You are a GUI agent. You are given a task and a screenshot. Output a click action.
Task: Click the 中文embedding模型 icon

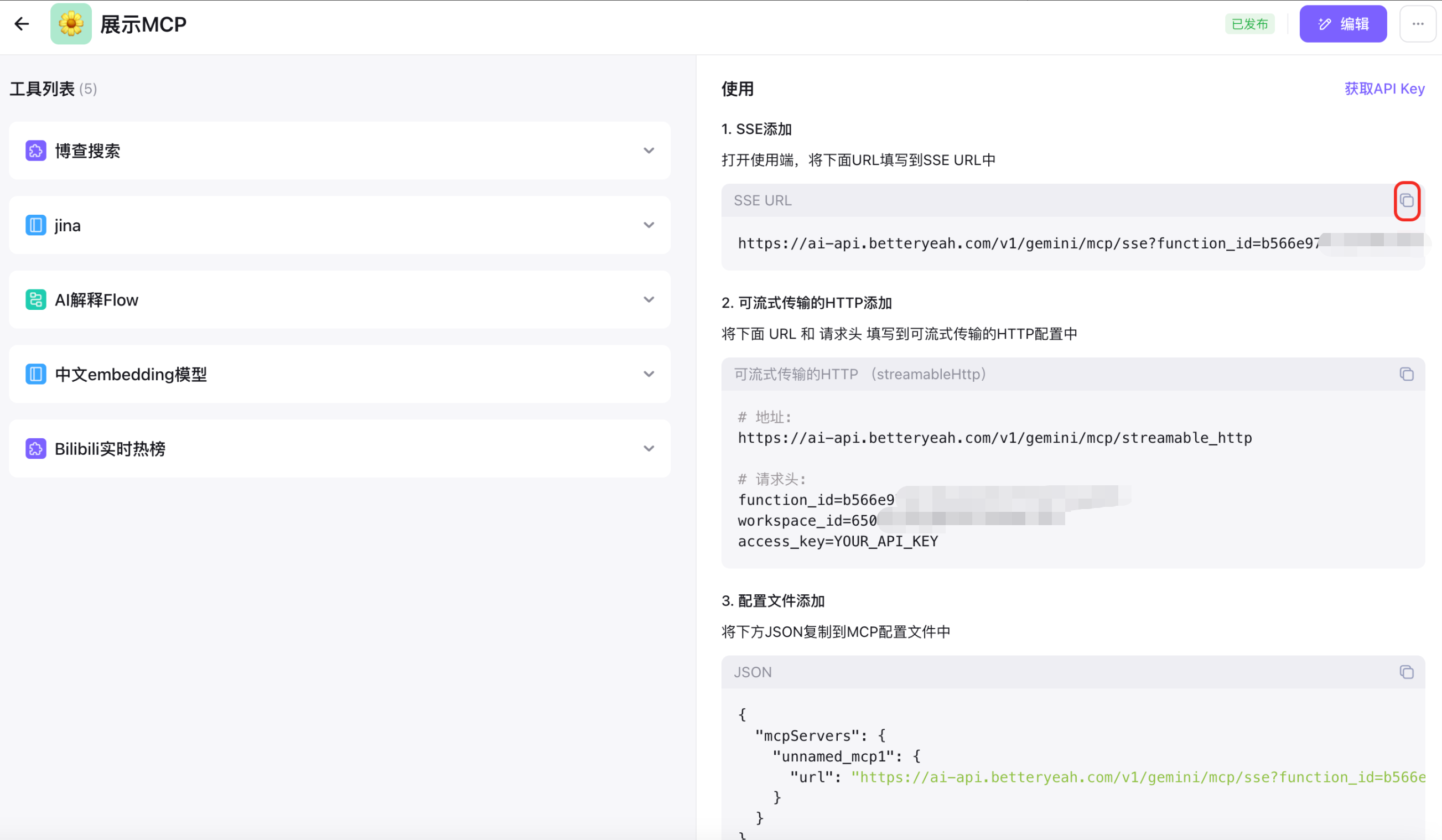(35, 374)
